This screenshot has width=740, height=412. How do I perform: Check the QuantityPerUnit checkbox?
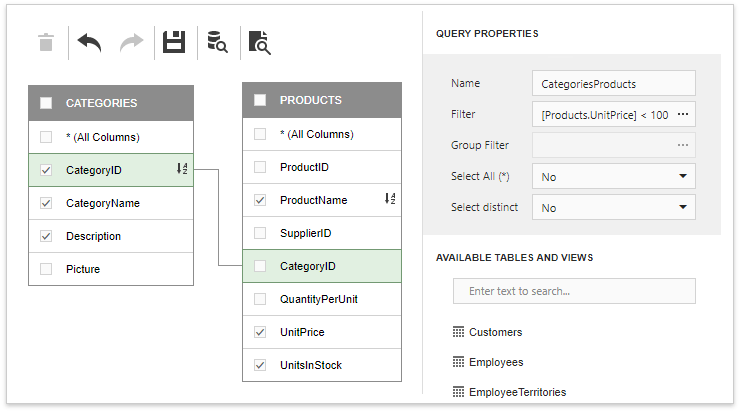pos(260,299)
